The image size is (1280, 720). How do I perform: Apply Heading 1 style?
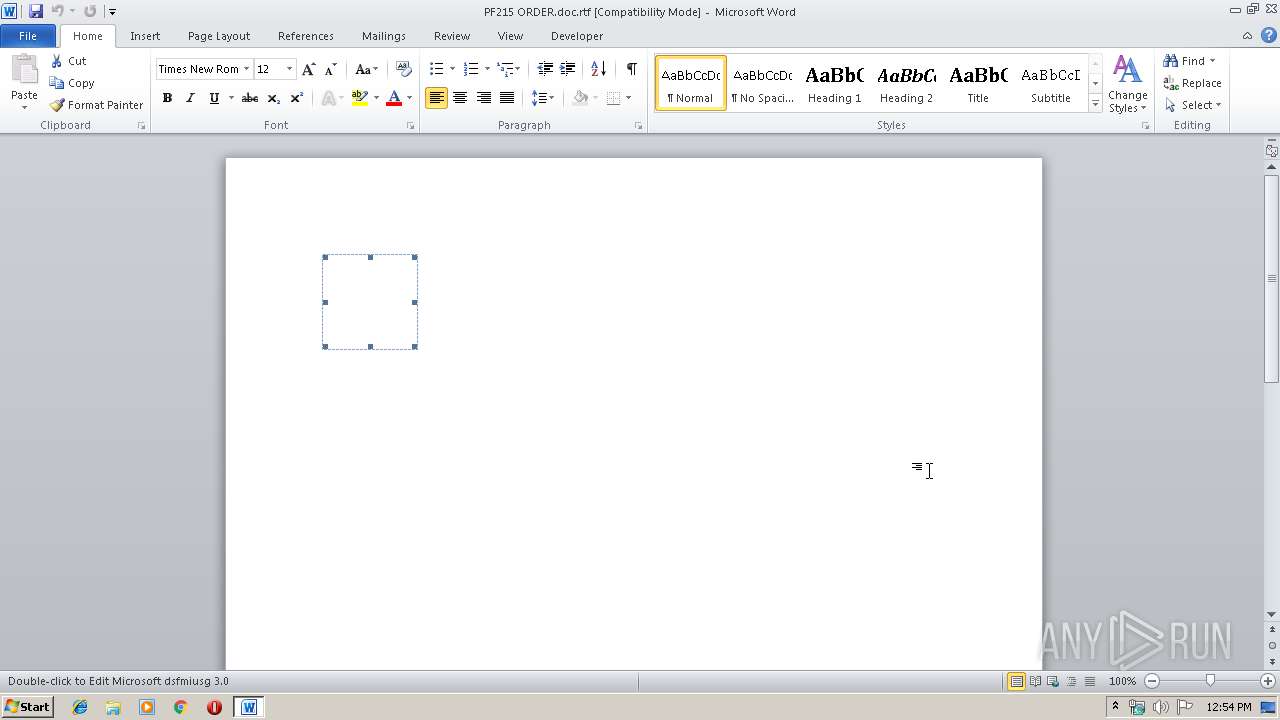(834, 83)
